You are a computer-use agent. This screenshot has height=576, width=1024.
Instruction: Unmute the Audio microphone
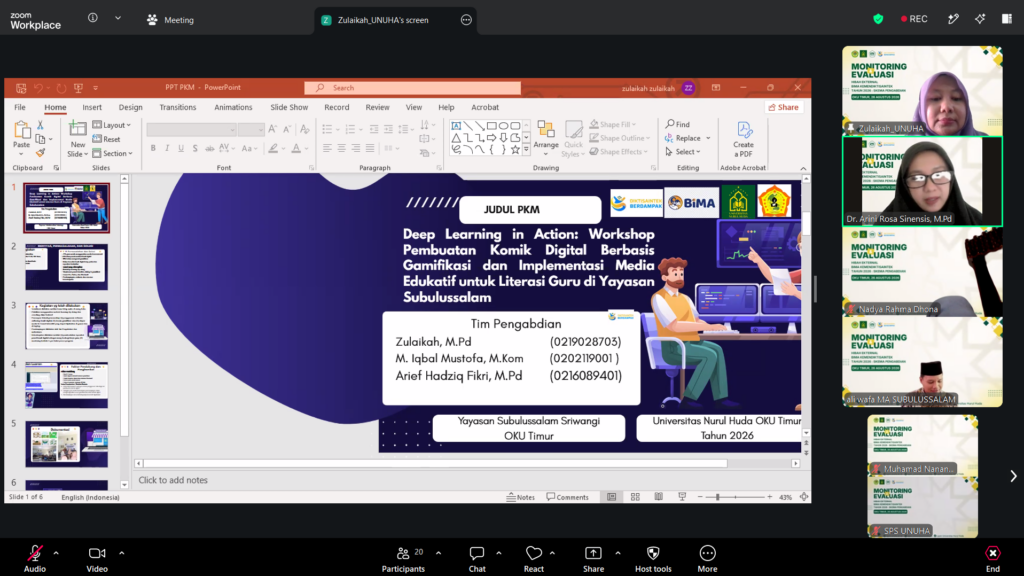coord(35,553)
